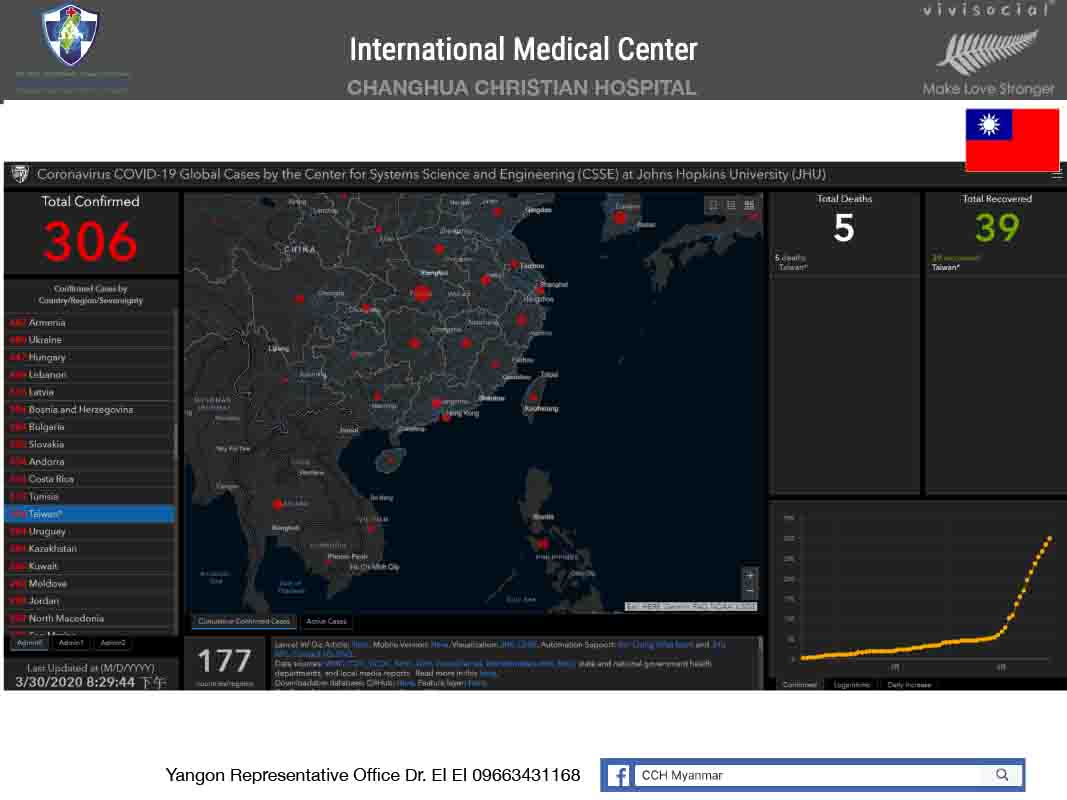
Task: Click the search magnifier in Facebook bar
Action: point(1002,775)
